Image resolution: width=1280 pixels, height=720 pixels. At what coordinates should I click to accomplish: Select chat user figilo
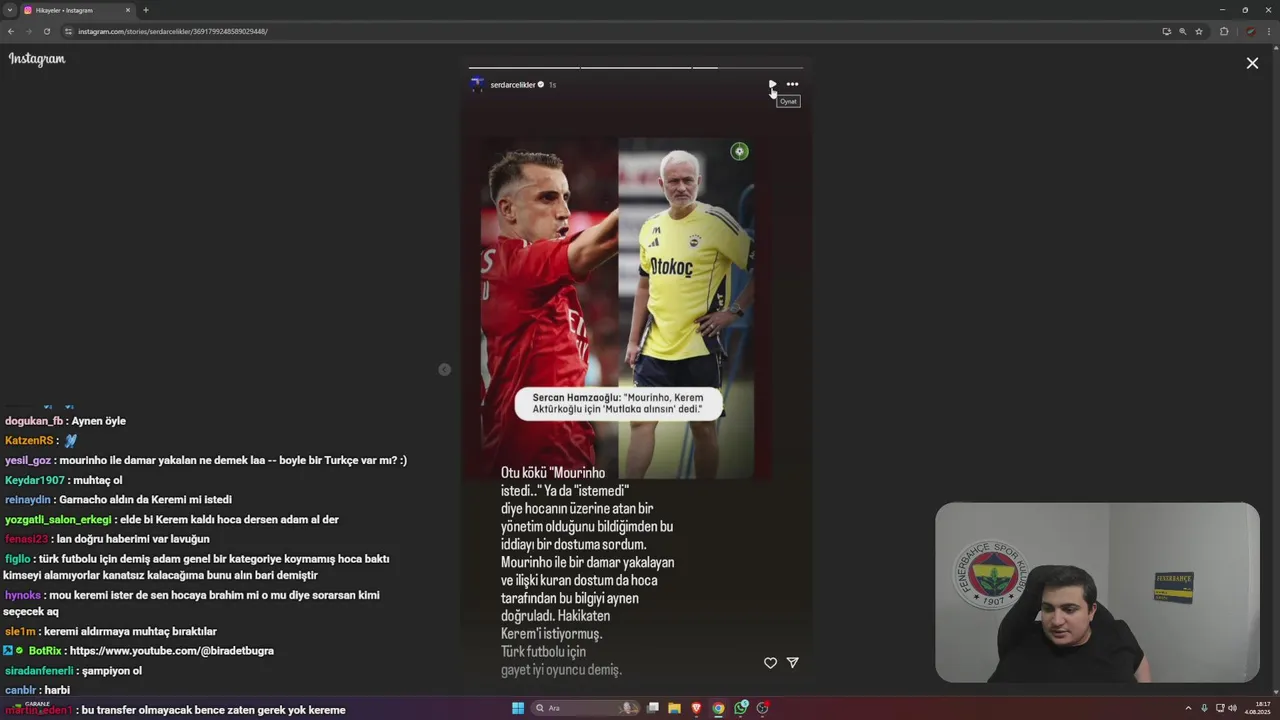pos(18,559)
